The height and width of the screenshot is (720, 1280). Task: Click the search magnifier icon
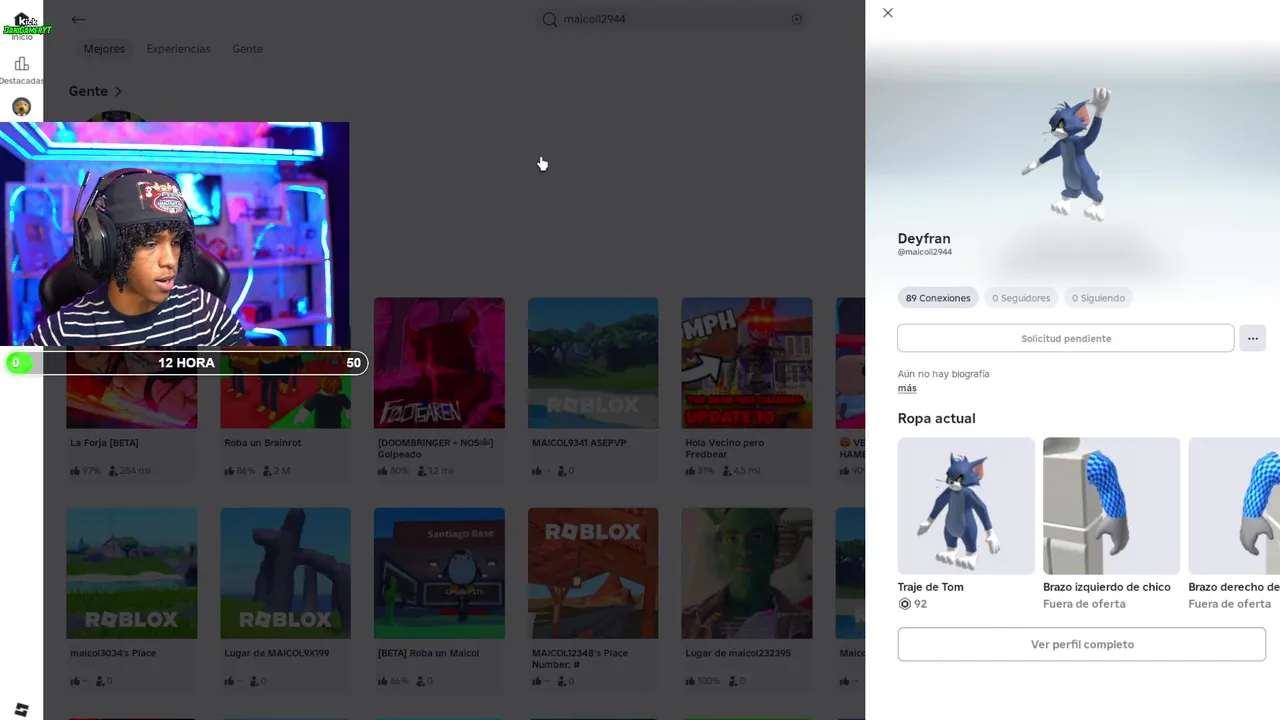tap(550, 19)
